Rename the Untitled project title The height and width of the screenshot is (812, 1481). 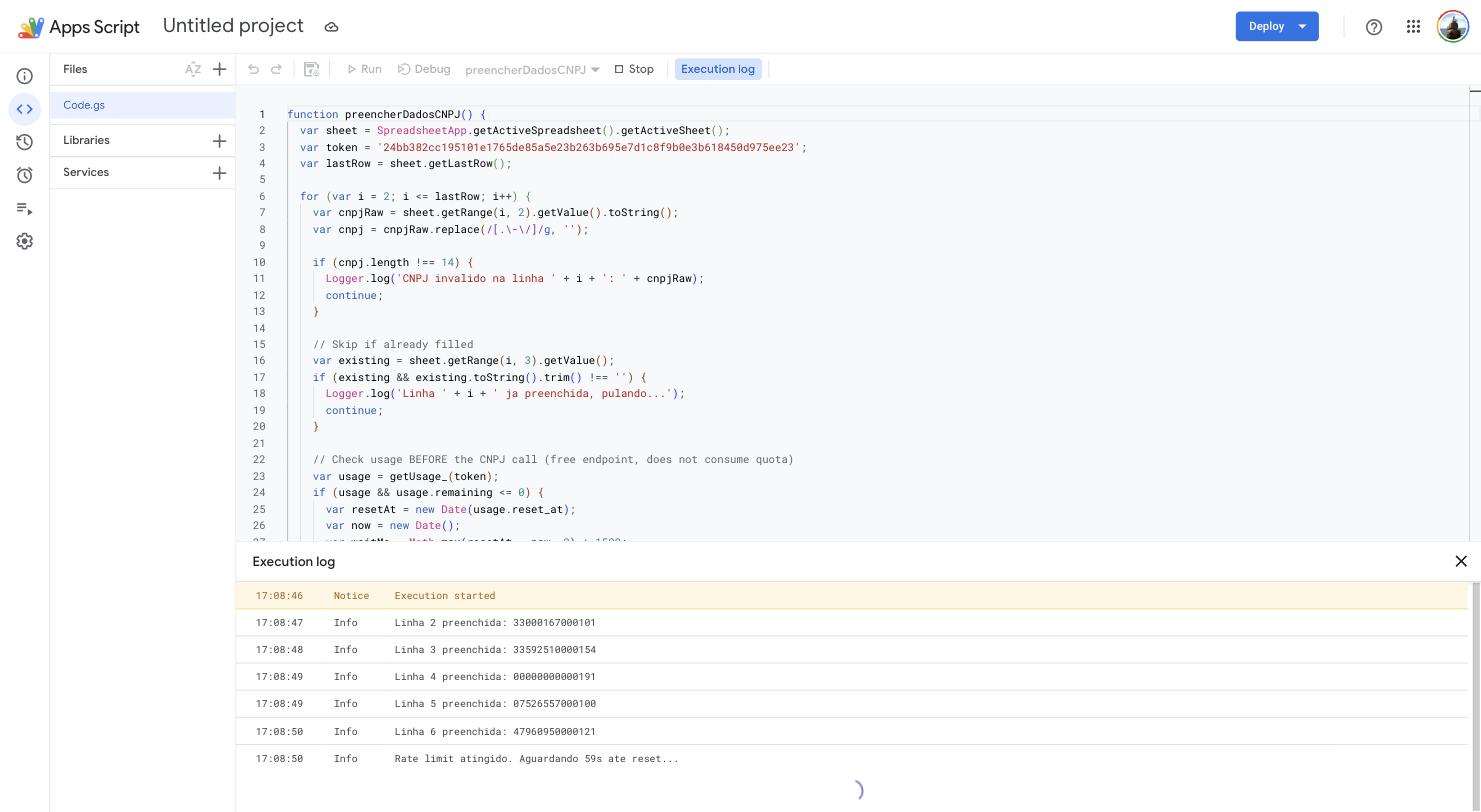[233, 26]
